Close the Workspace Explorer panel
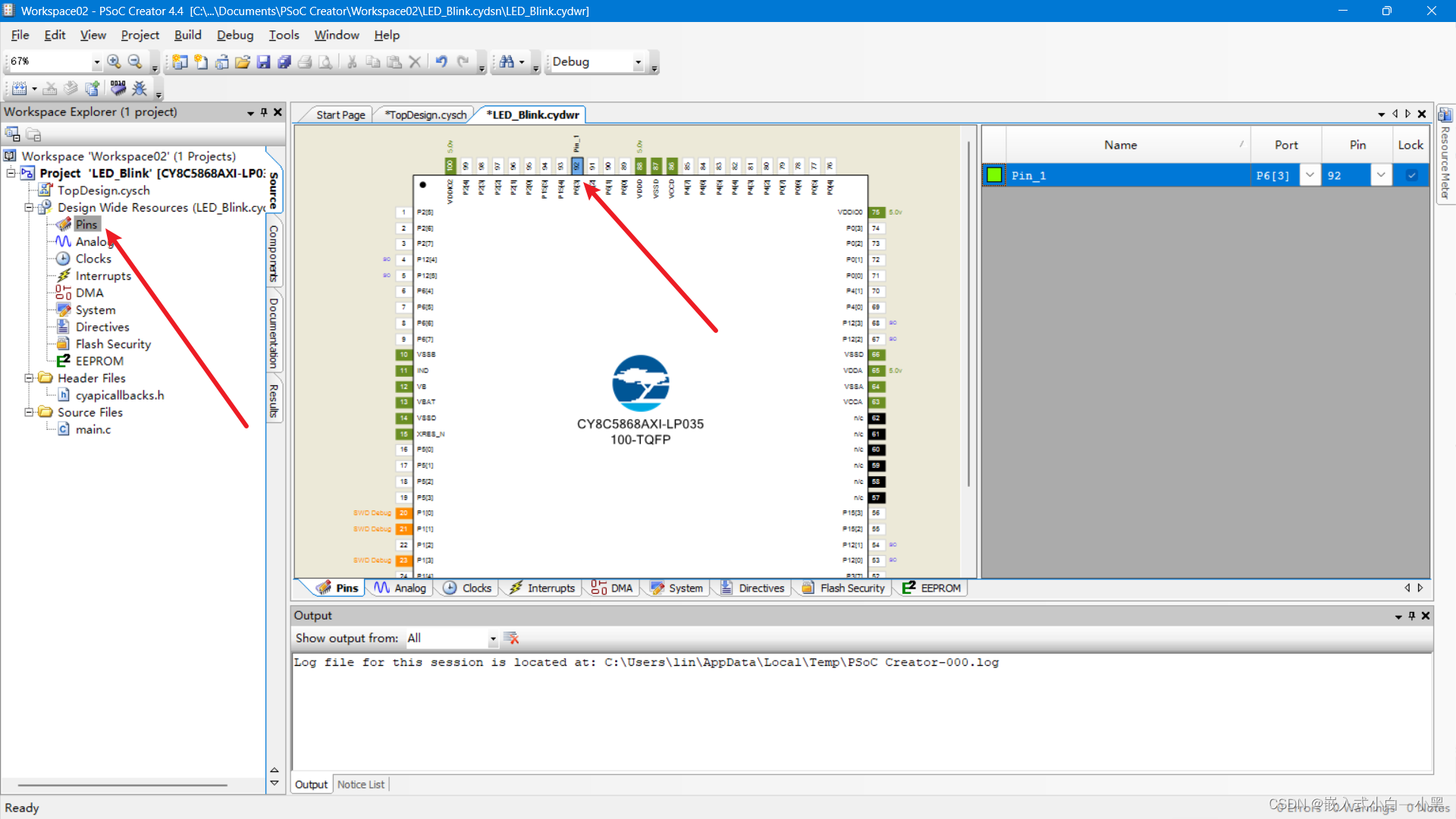 click(x=278, y=112)
